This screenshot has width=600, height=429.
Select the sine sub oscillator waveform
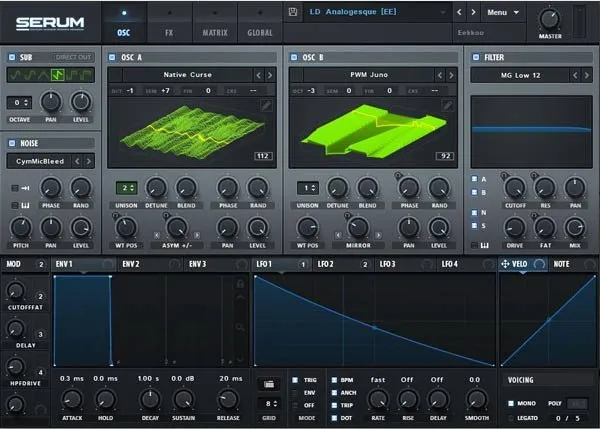15,75
